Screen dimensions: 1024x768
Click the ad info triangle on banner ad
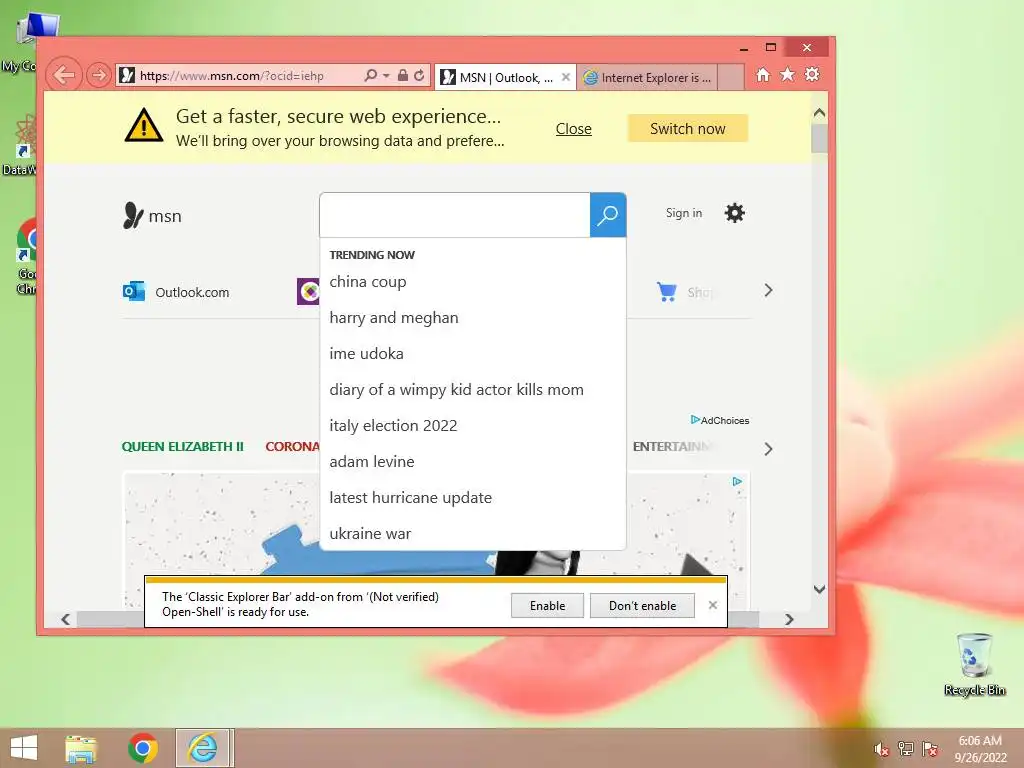[737, 481]
